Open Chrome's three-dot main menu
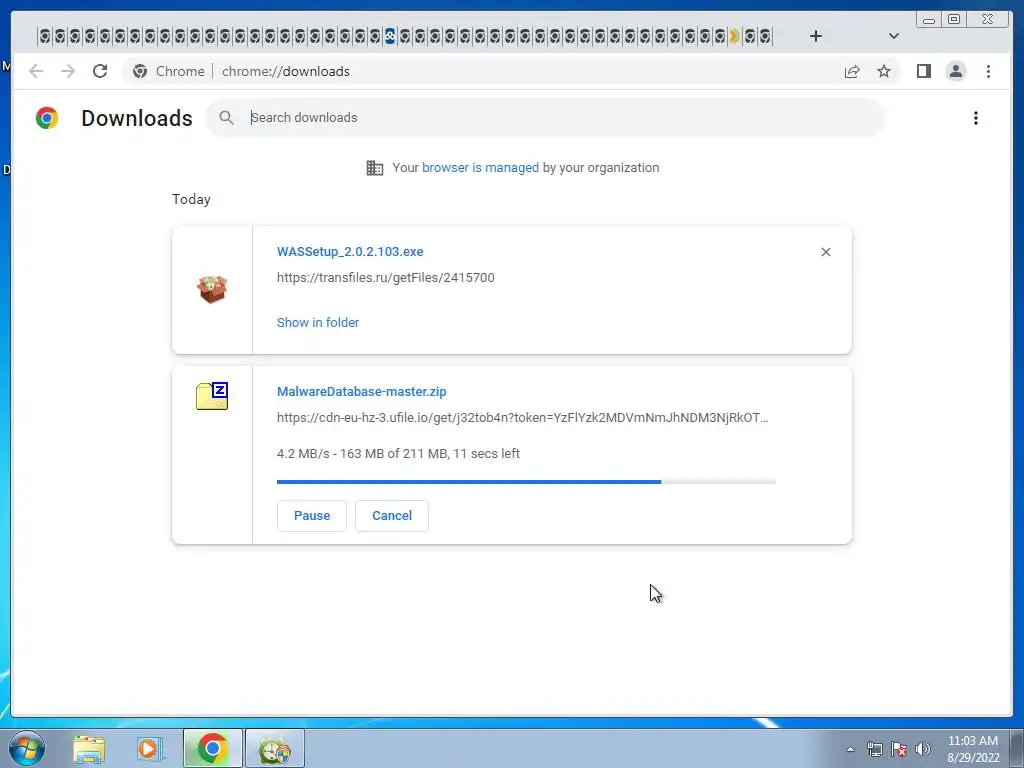Image resolution: width=1024 pixels, height=768 pixels. click(x=988, y=71)
